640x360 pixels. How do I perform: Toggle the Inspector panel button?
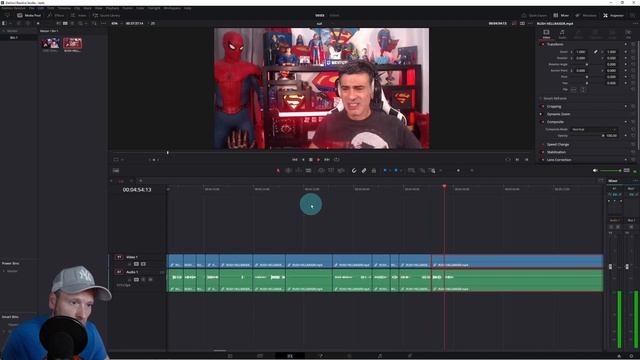pos(613,15)
